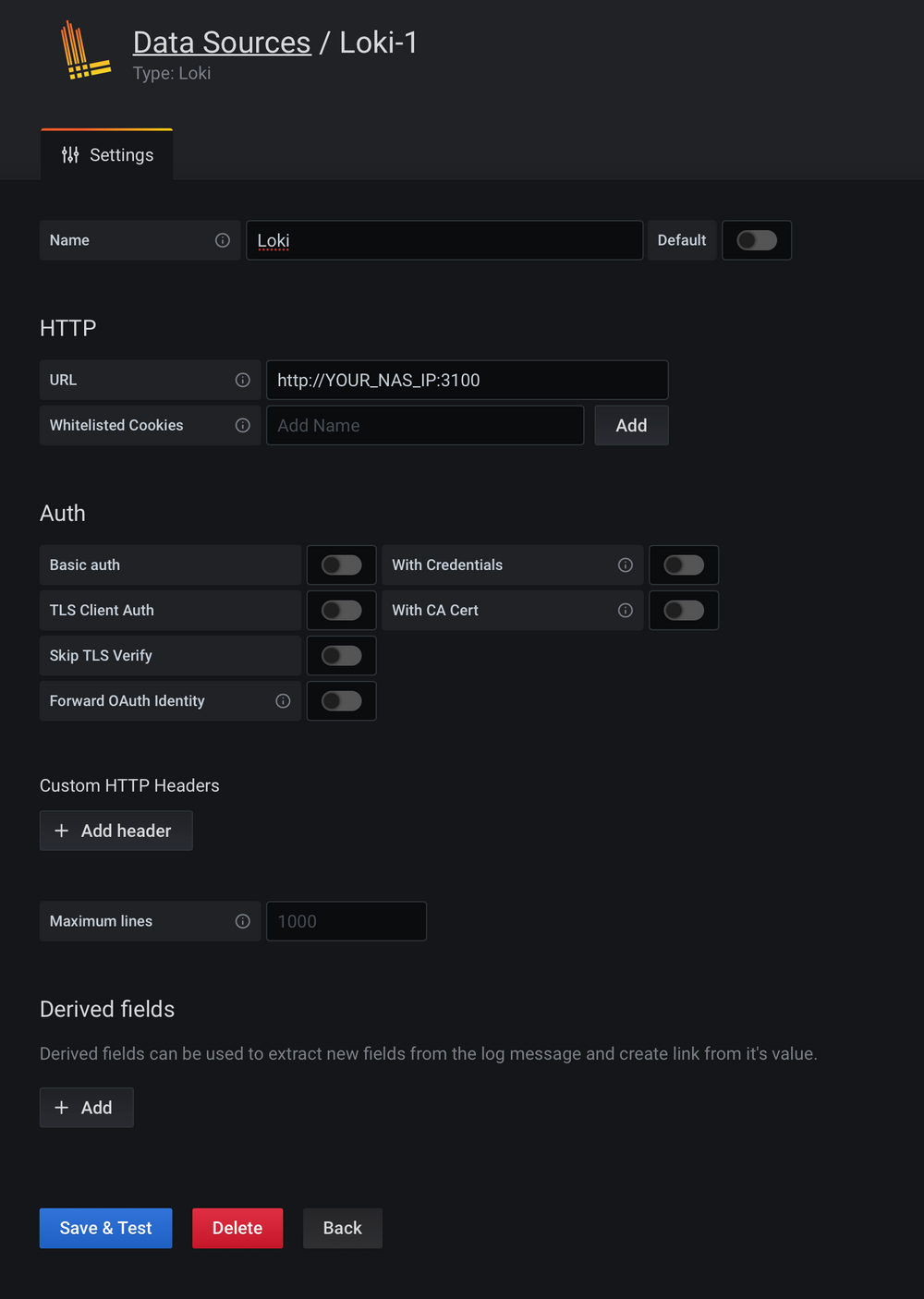Screen dimensions: 924x1299
Task: Click the sliders icon on the Settings tab
Action: pos(70,154)
